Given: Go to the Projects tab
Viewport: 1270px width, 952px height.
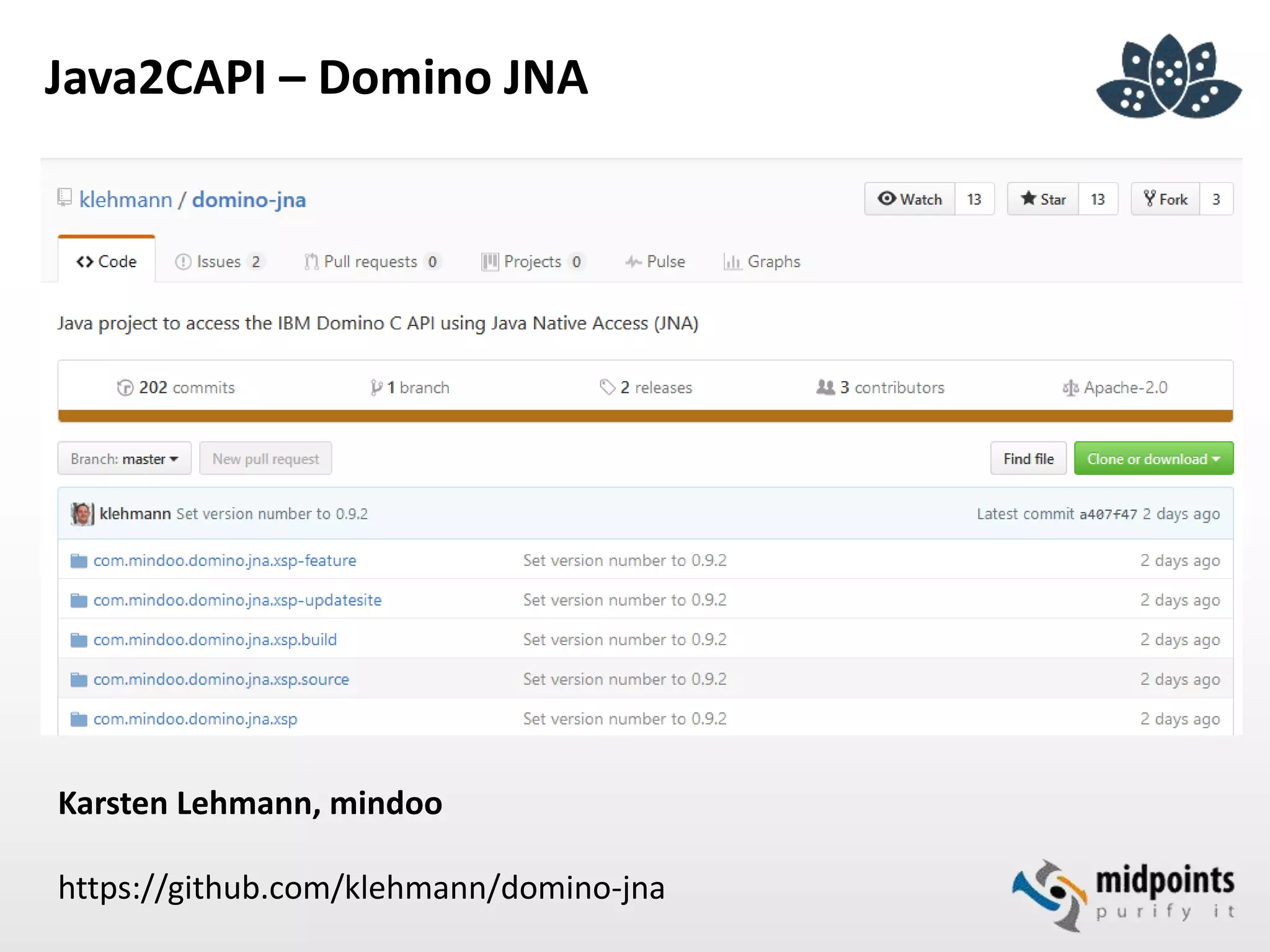Looking at the screenshot, I should [x=533, y=262].
